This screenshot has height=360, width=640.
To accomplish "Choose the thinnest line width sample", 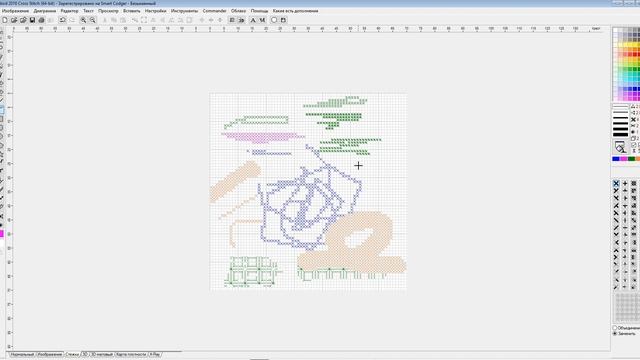I will [x=620, y=106].
